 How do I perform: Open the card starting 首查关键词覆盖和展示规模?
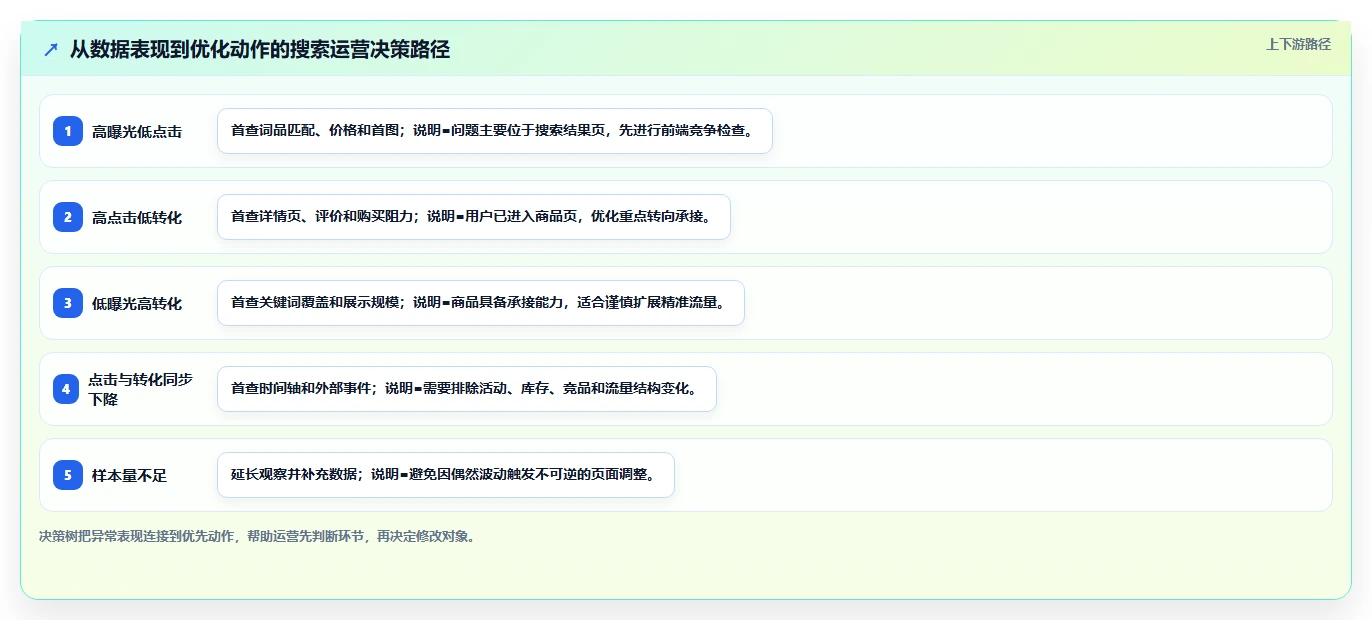coord(481,303)
